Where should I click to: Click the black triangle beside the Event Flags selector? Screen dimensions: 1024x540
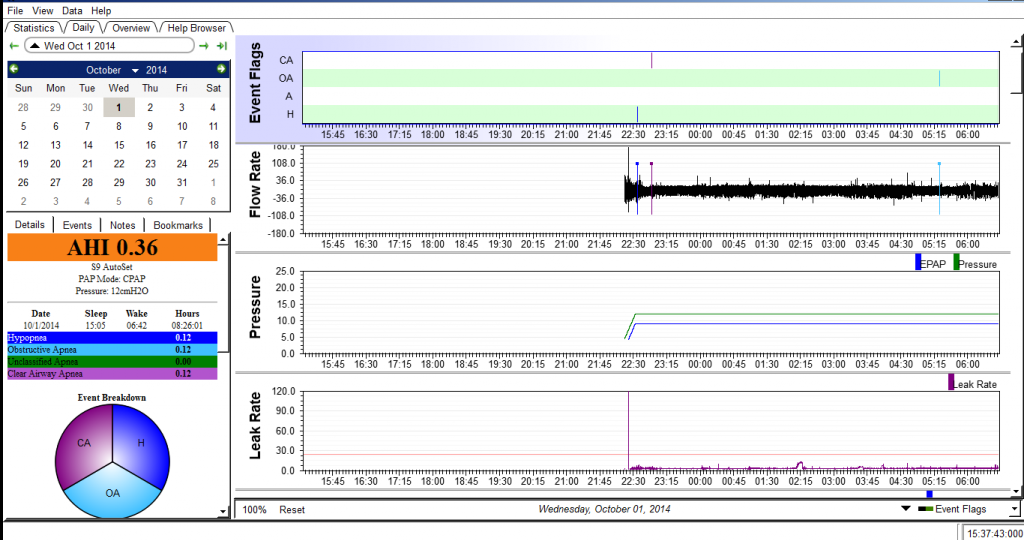(x=905, y=509)
